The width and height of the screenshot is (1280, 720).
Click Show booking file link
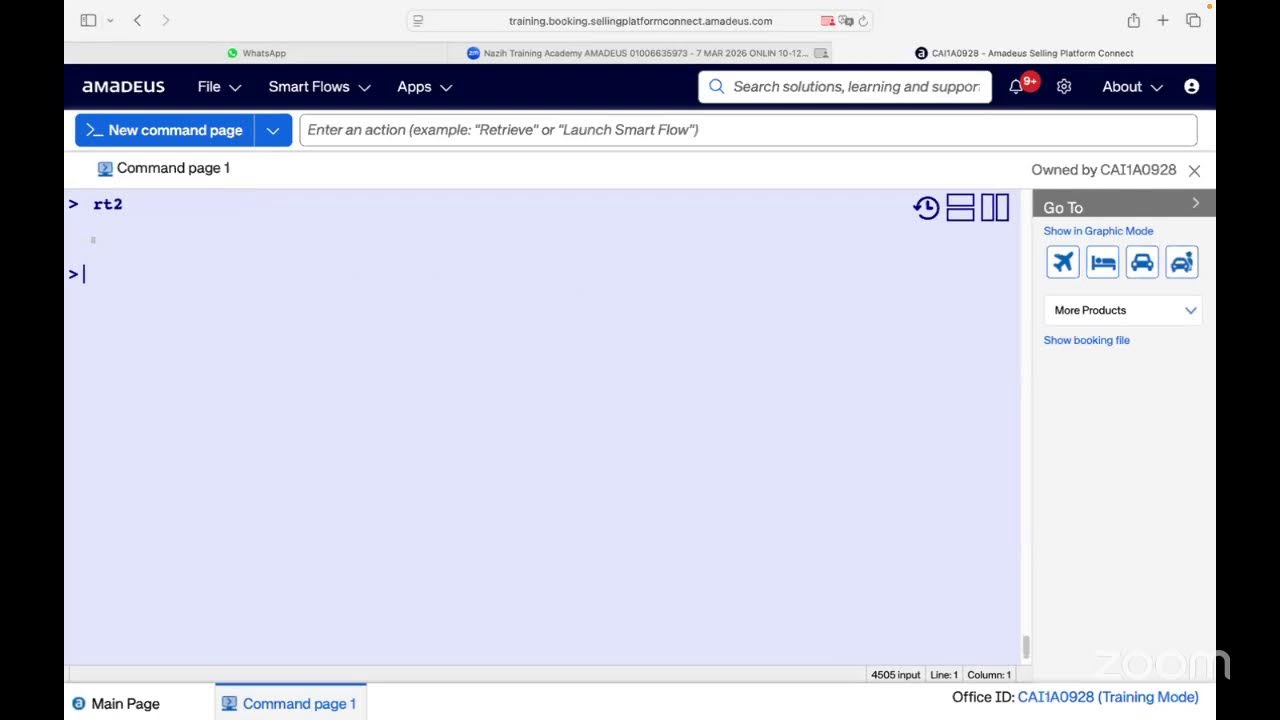pyautogui.click(x=1087, y=340)
